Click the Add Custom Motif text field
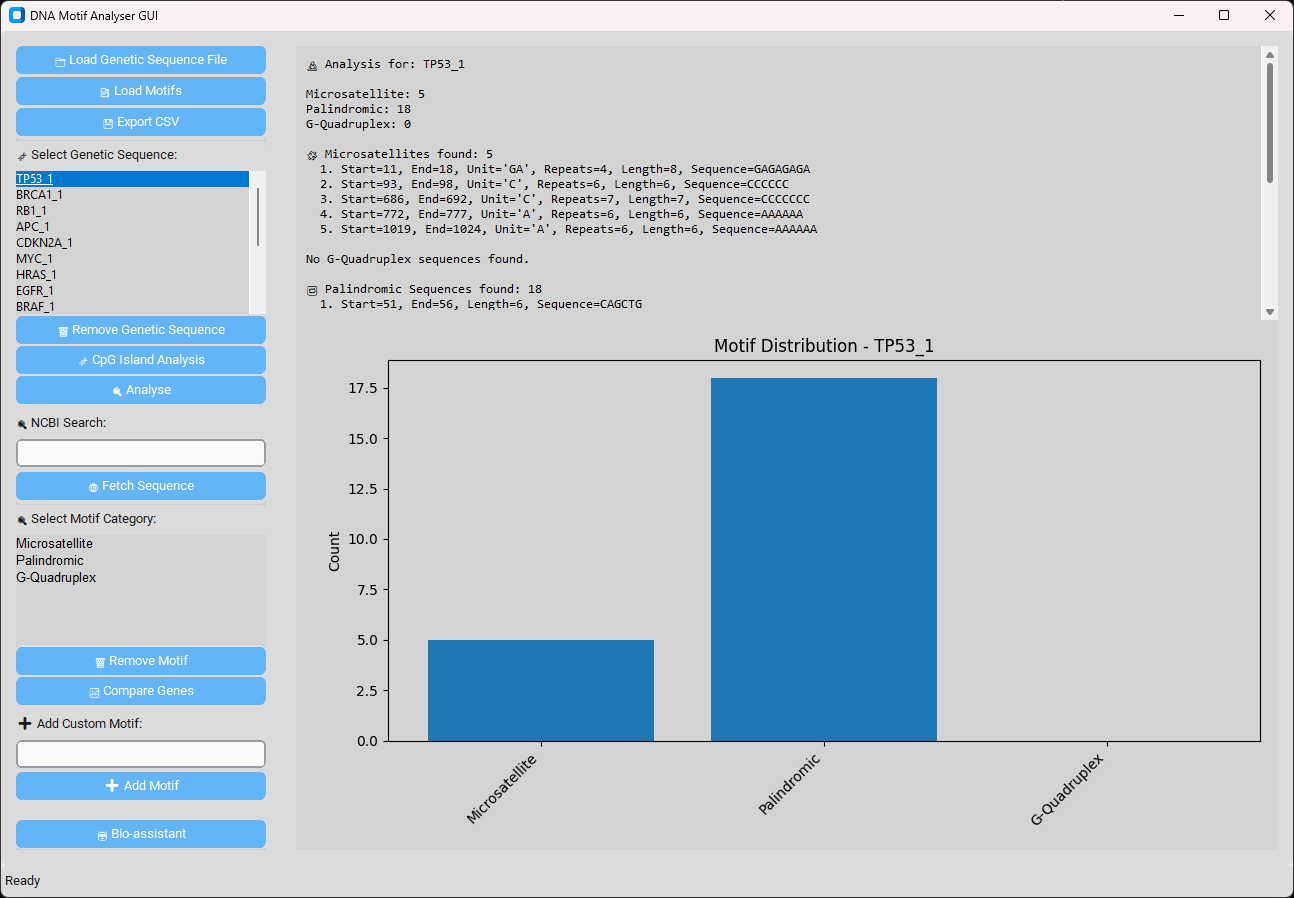This screenshot has width=1294, height=898. pyautogui.click(x=141, y=754)
